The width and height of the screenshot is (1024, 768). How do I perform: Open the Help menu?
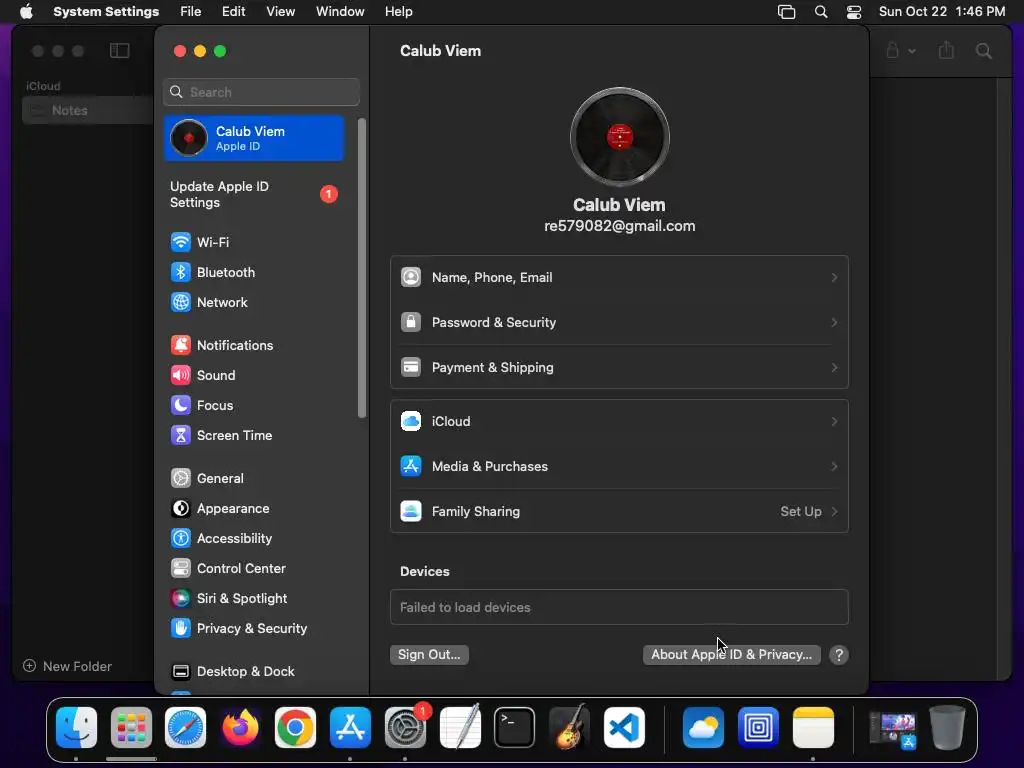coord(398,12)
